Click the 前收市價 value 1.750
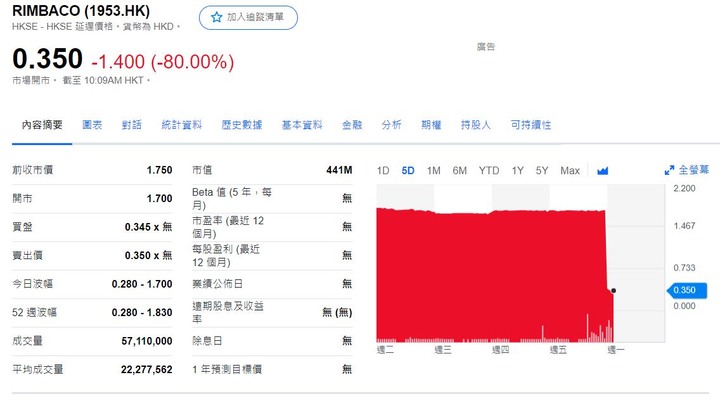720x401 pixels. coord(159,170)
